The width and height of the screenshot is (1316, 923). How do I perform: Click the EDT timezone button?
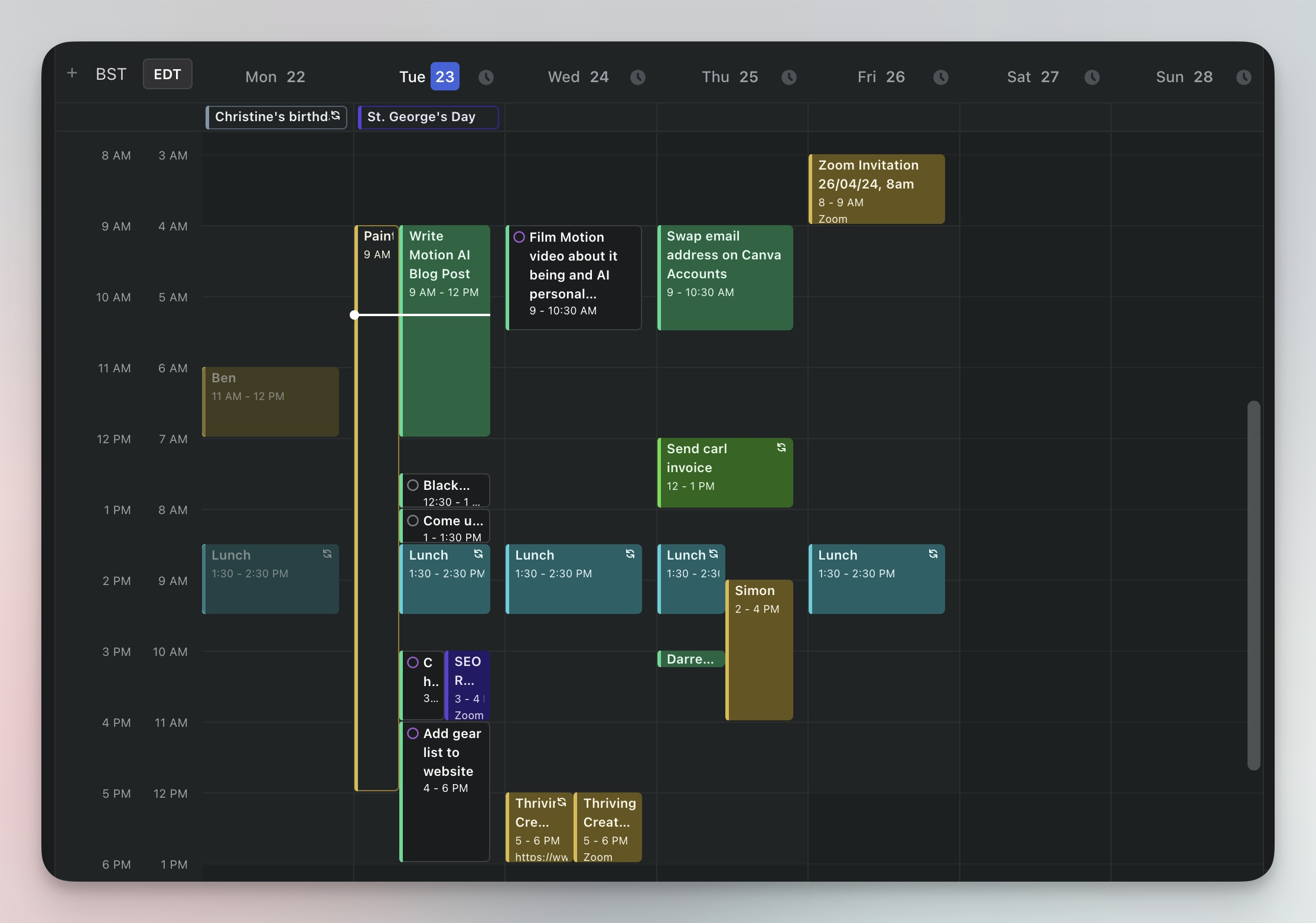point(167,73)
